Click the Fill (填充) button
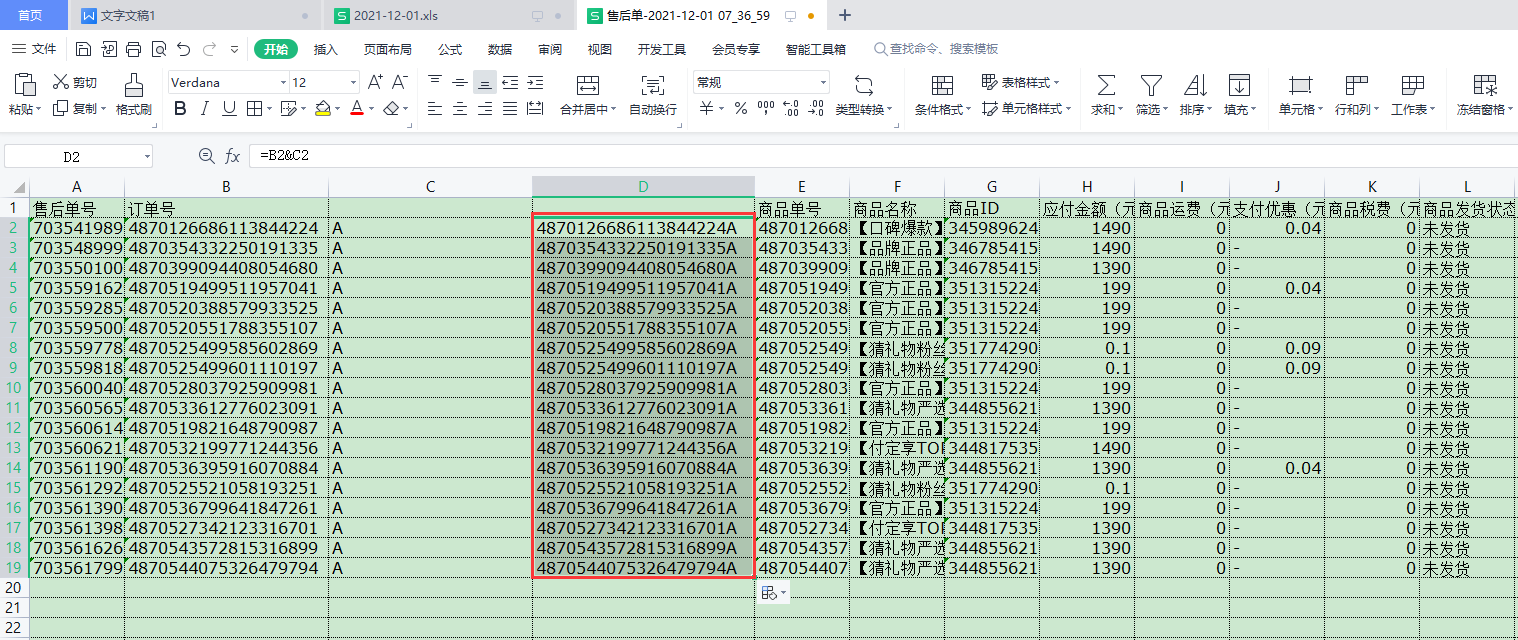 click(1240, 95)
